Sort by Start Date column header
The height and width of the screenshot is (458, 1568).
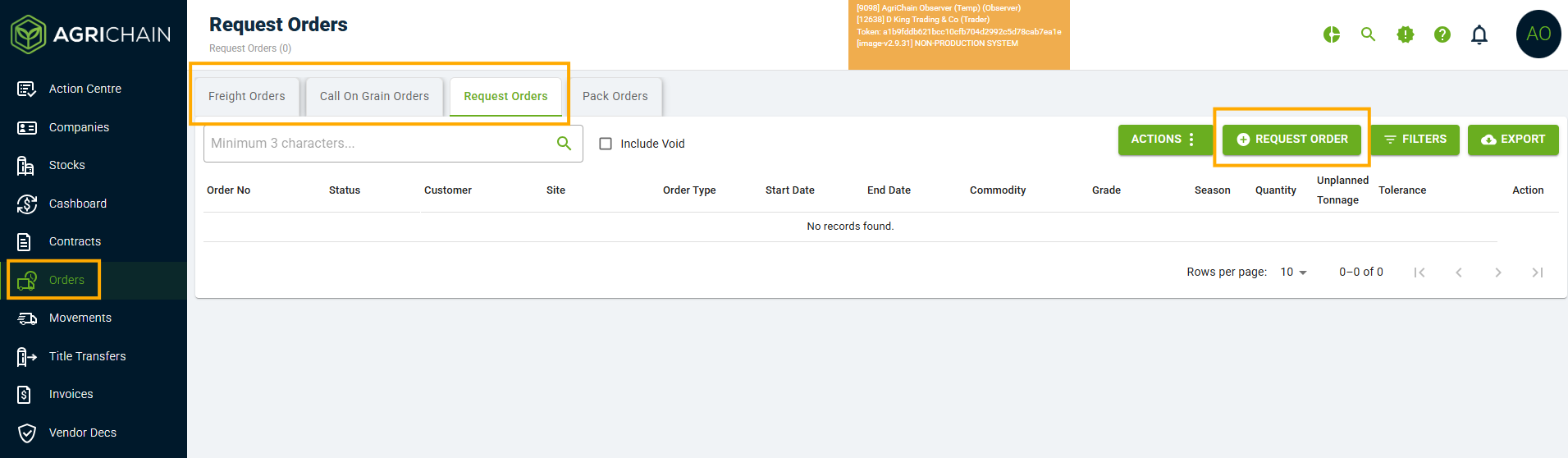pos(790,190)
